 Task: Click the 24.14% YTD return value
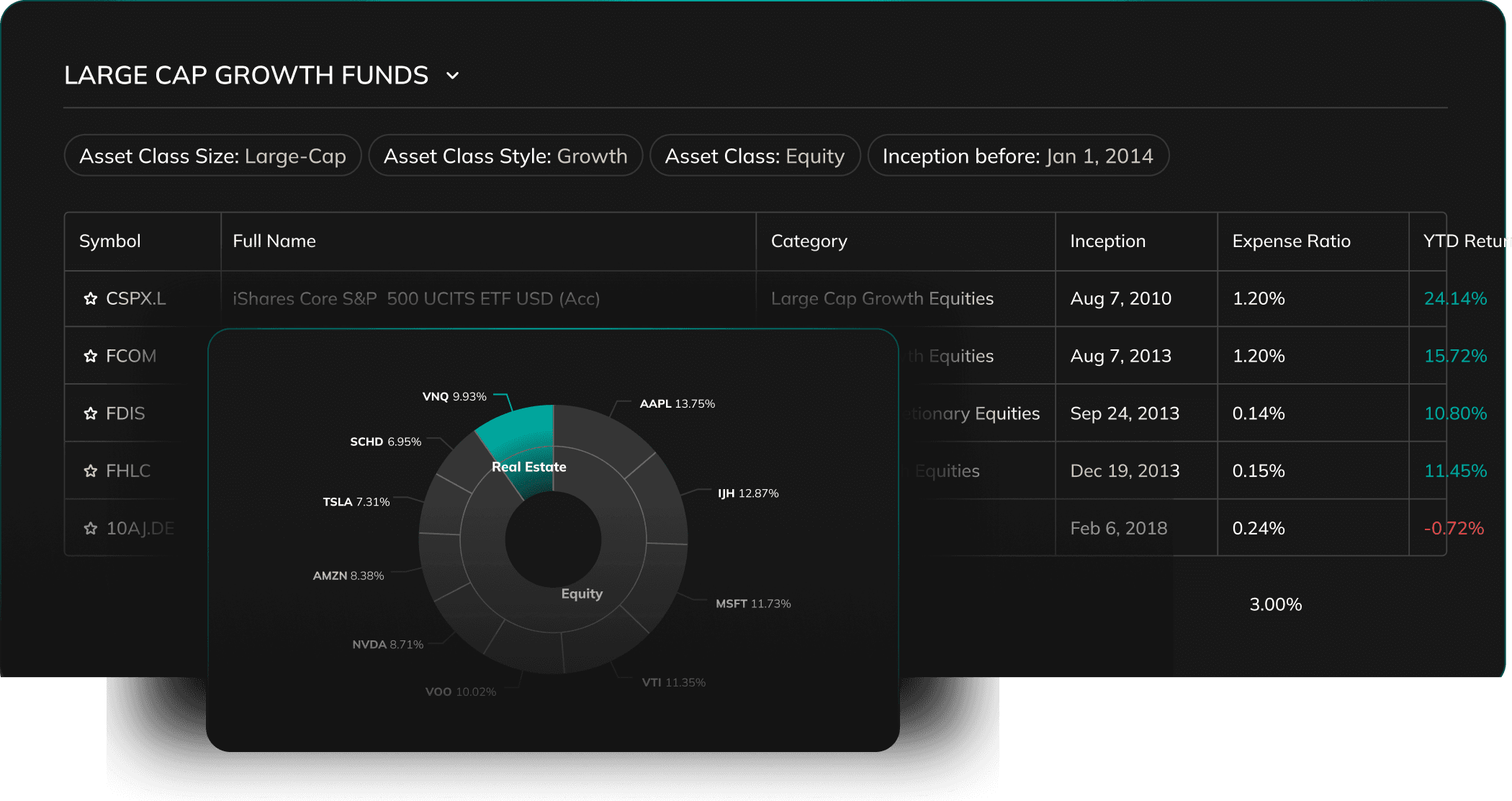[x=1455, y=299]
